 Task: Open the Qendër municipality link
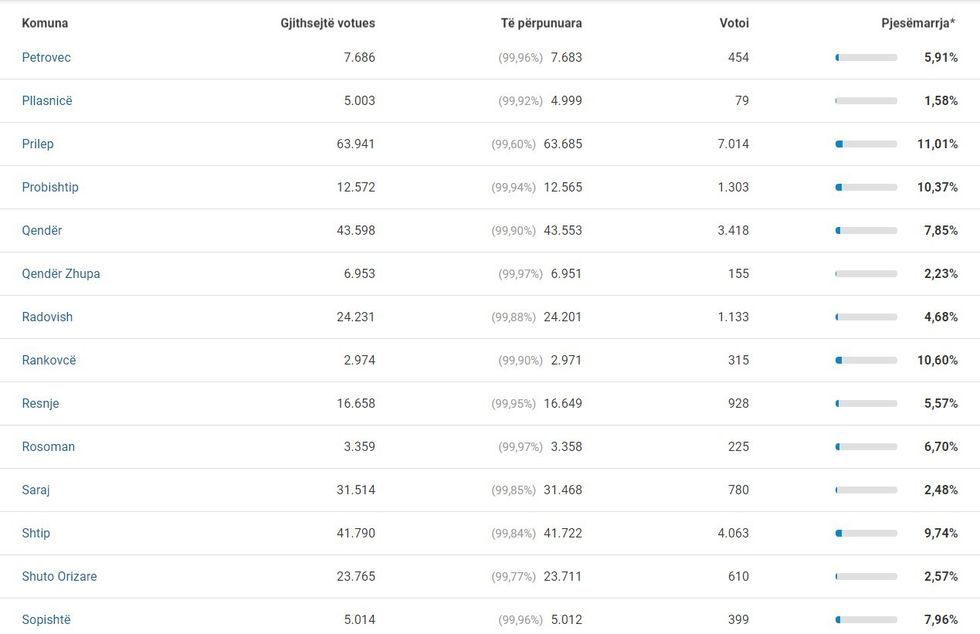pyautogui.click(x=42, y=231)
